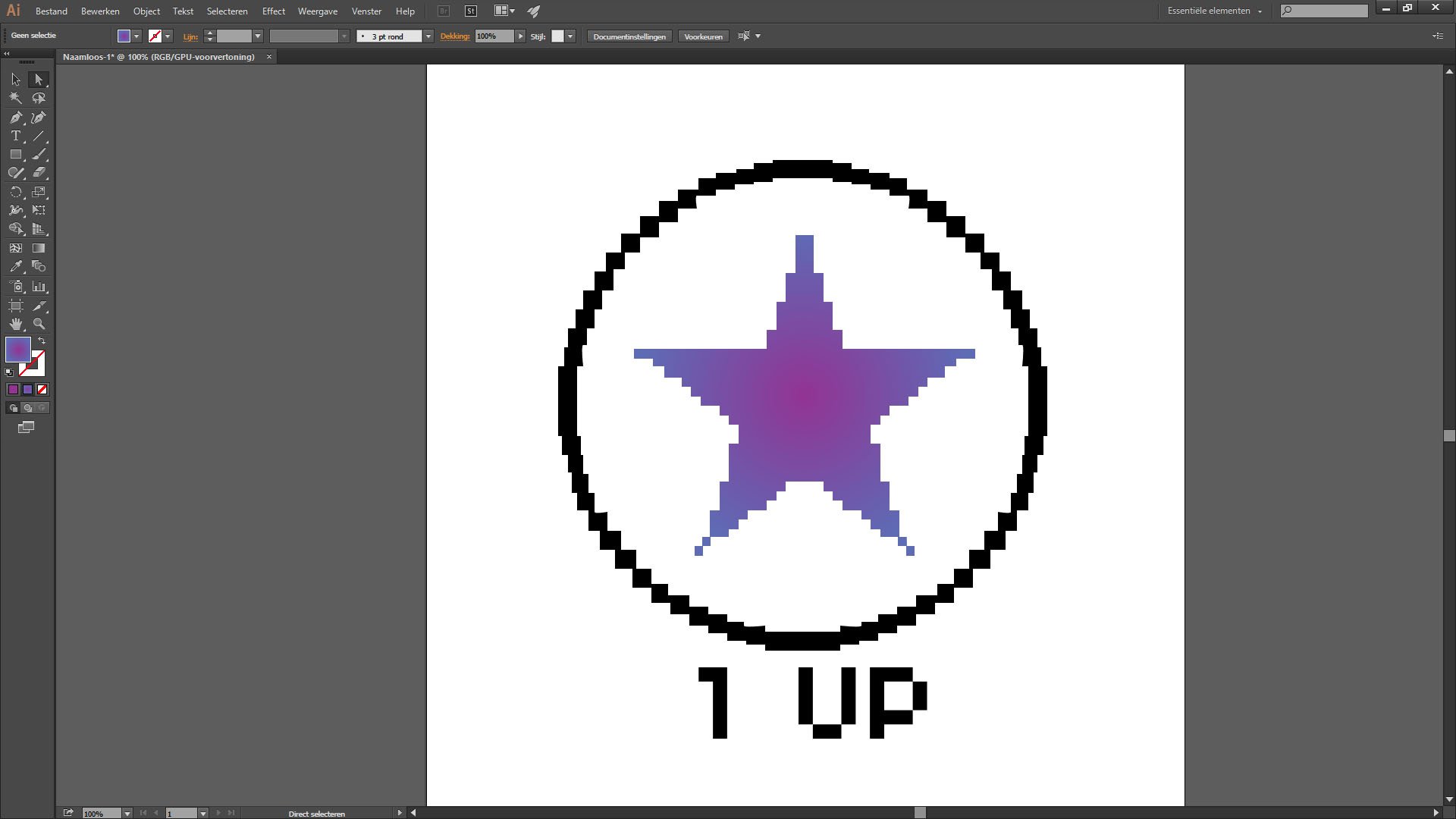Image resolution: width=1456 pixels, height=819 pixels.
Task: Open the Effect menu
Action: coord(273,11)
